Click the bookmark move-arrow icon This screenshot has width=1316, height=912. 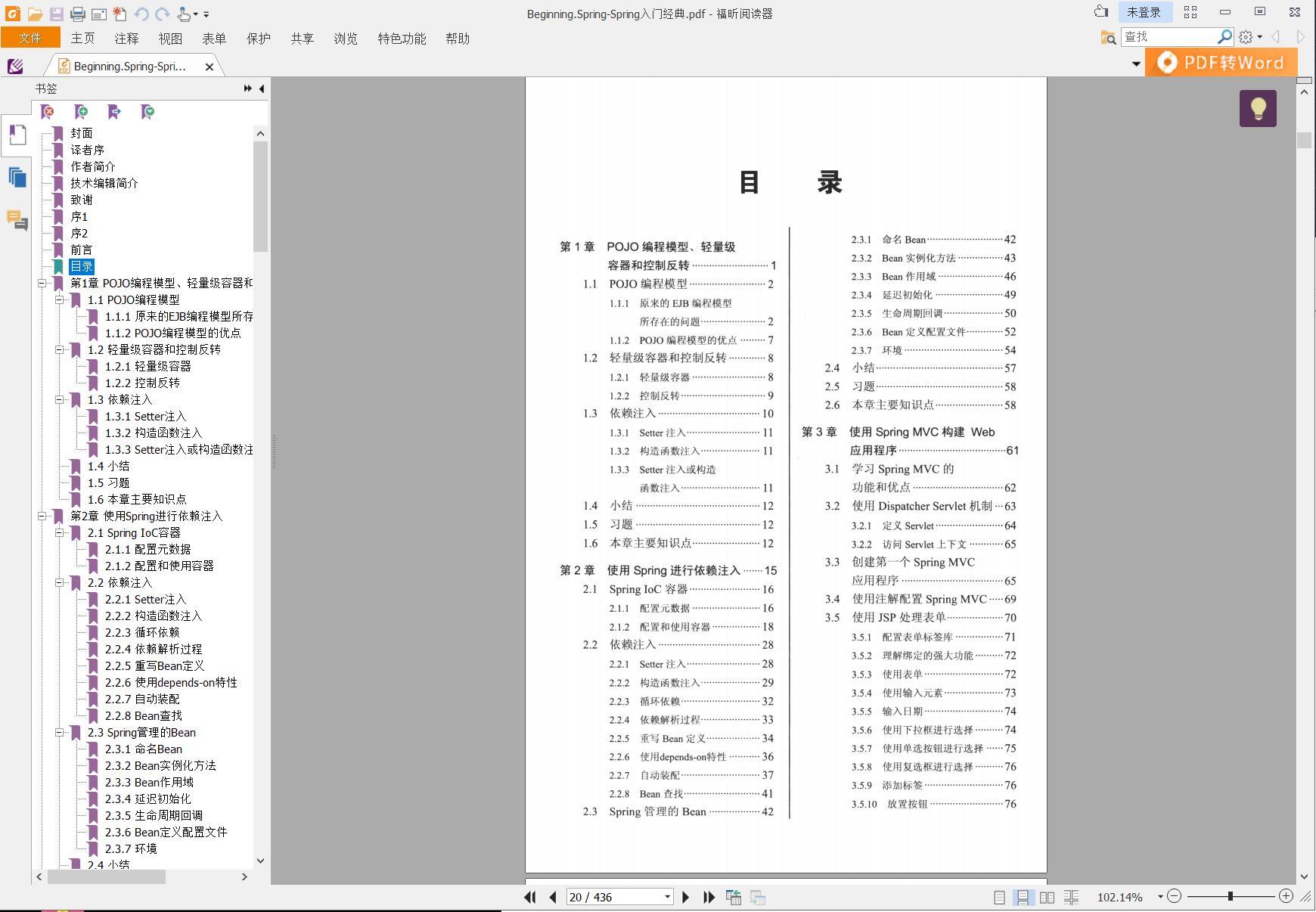[x=114, y=112]
